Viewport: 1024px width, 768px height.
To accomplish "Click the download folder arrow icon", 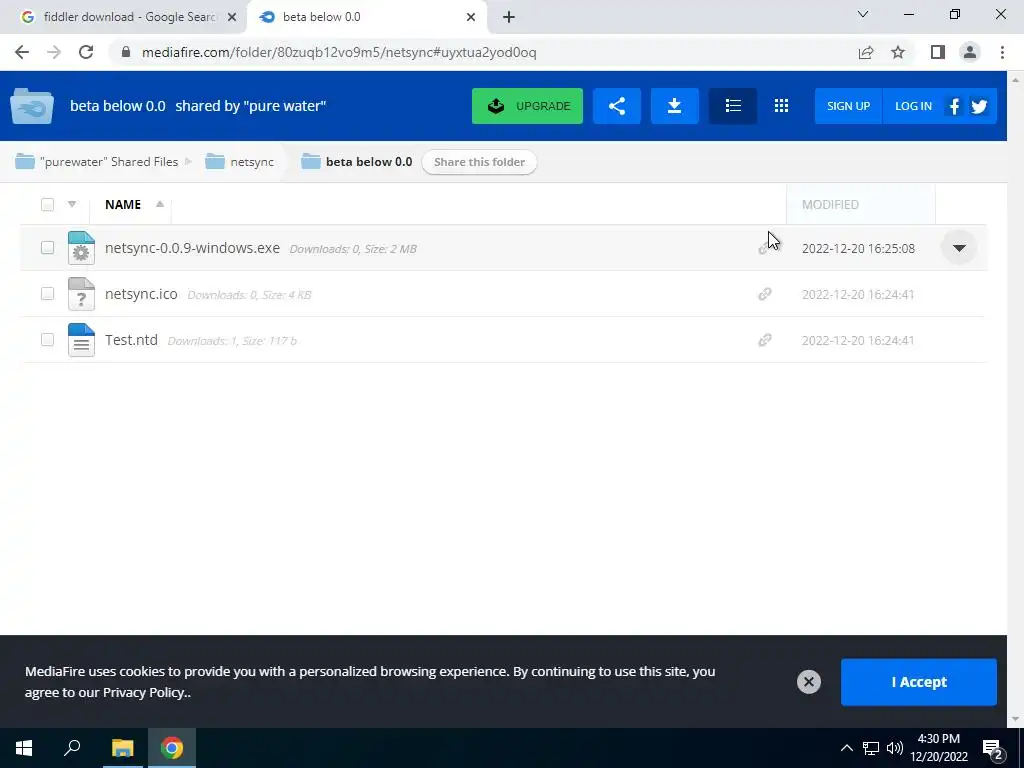I will (x=675, y=106).
